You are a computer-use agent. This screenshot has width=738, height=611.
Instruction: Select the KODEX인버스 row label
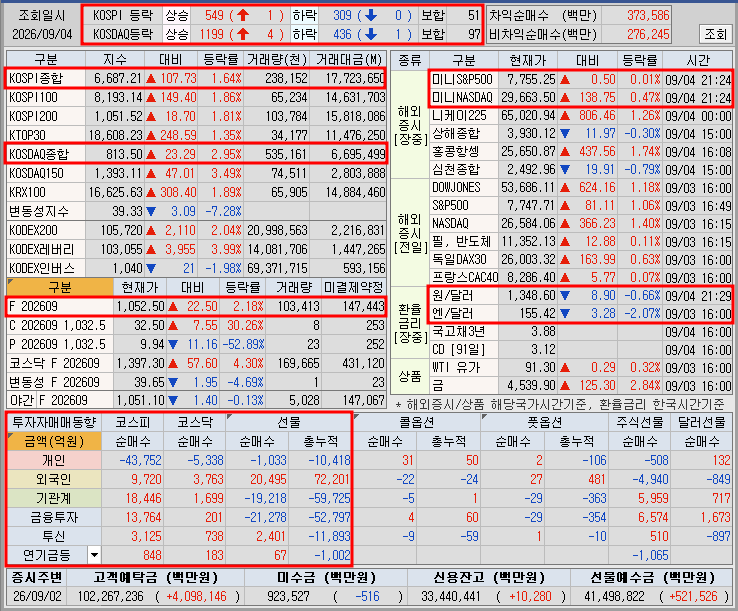(46, 268)
